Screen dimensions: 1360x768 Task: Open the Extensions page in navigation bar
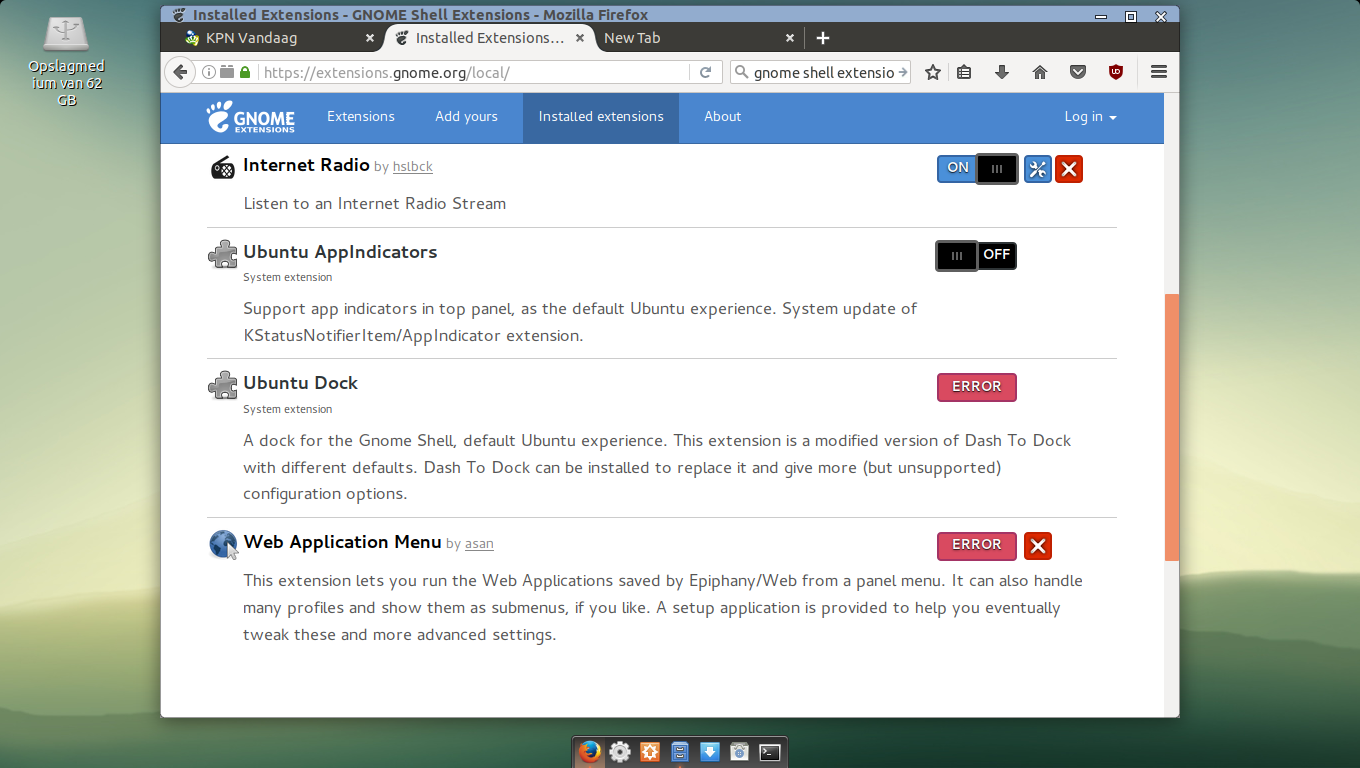pos(361,117)
